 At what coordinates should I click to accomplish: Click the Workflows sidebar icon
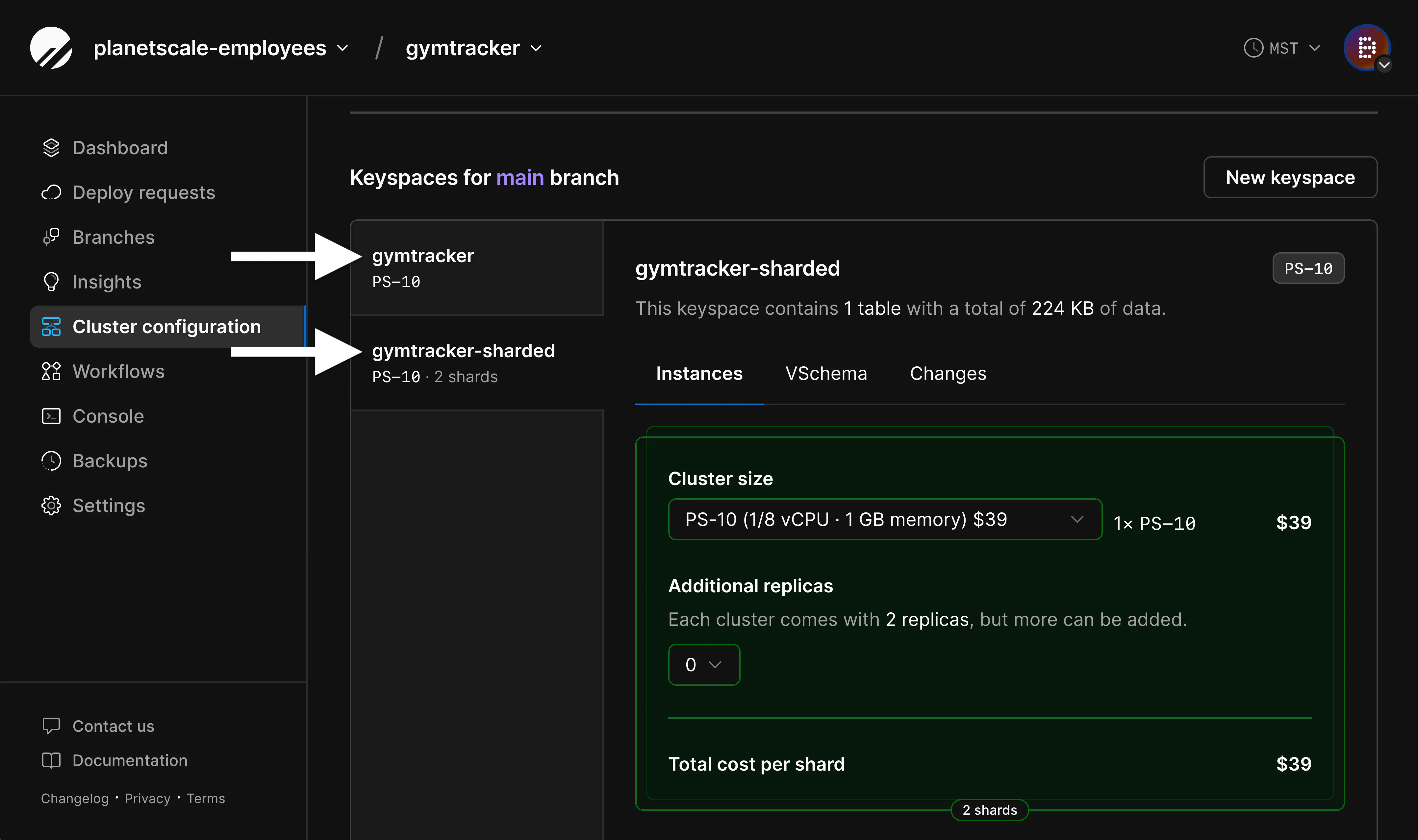pos(51,371)
